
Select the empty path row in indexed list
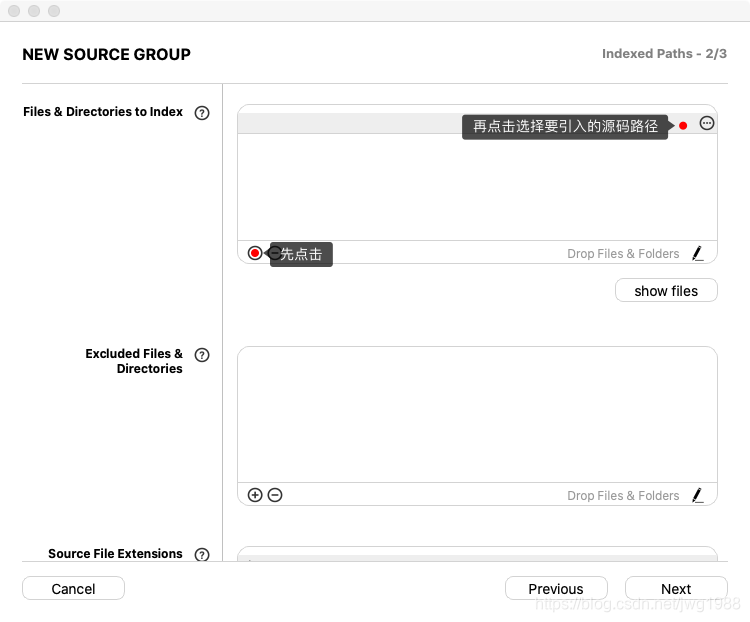350,123
